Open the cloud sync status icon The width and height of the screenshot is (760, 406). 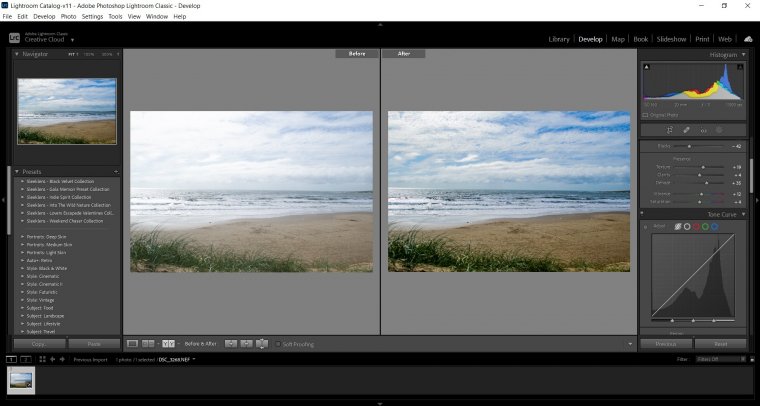click(748, 39)
